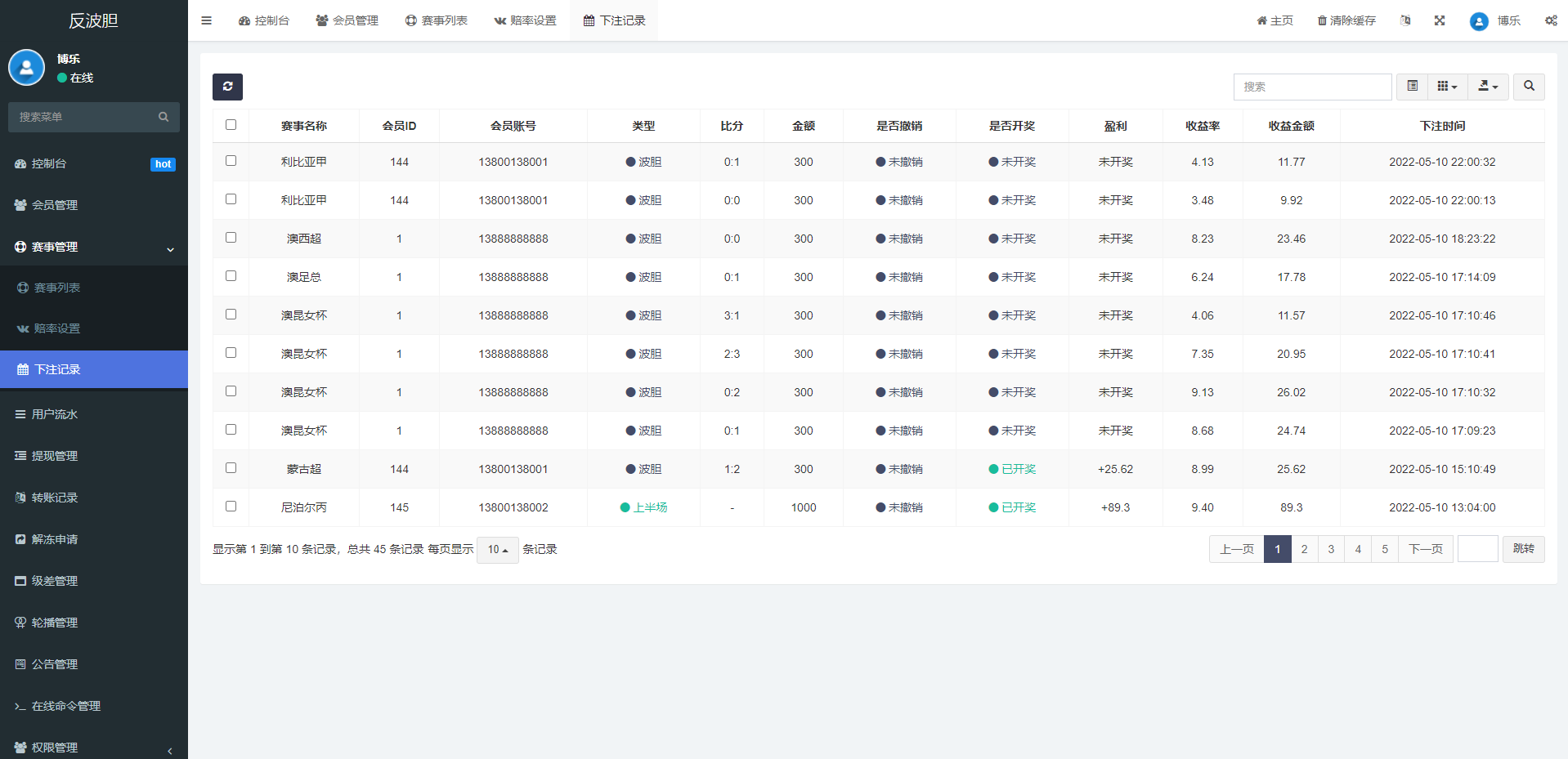This screenshot has width=1568, height=759.
Task: Check the row checkbox for 蒙古超
Action: click(231, 467)
